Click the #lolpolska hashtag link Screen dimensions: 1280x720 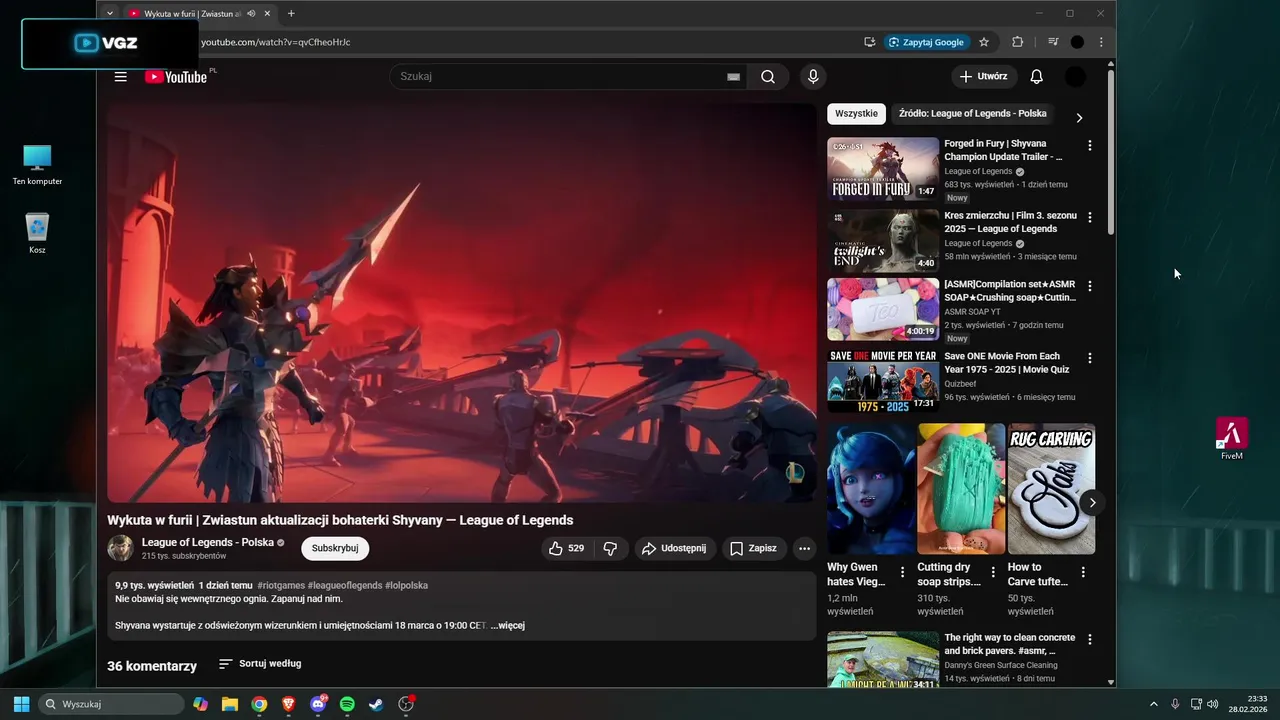coord(406,586)
